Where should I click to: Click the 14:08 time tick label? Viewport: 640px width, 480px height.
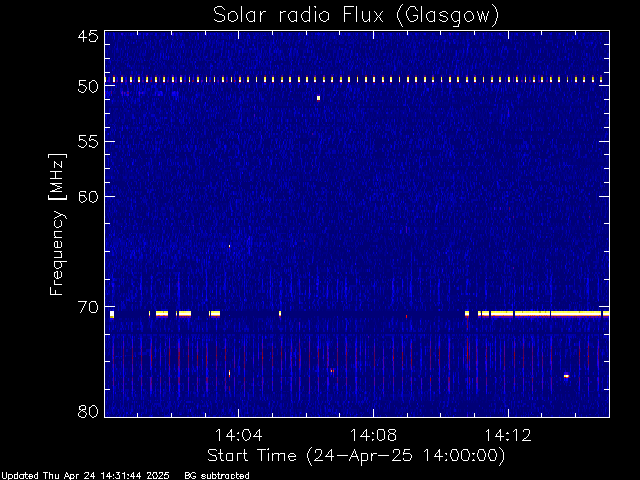pyautogui.click(x=373, y=435)
